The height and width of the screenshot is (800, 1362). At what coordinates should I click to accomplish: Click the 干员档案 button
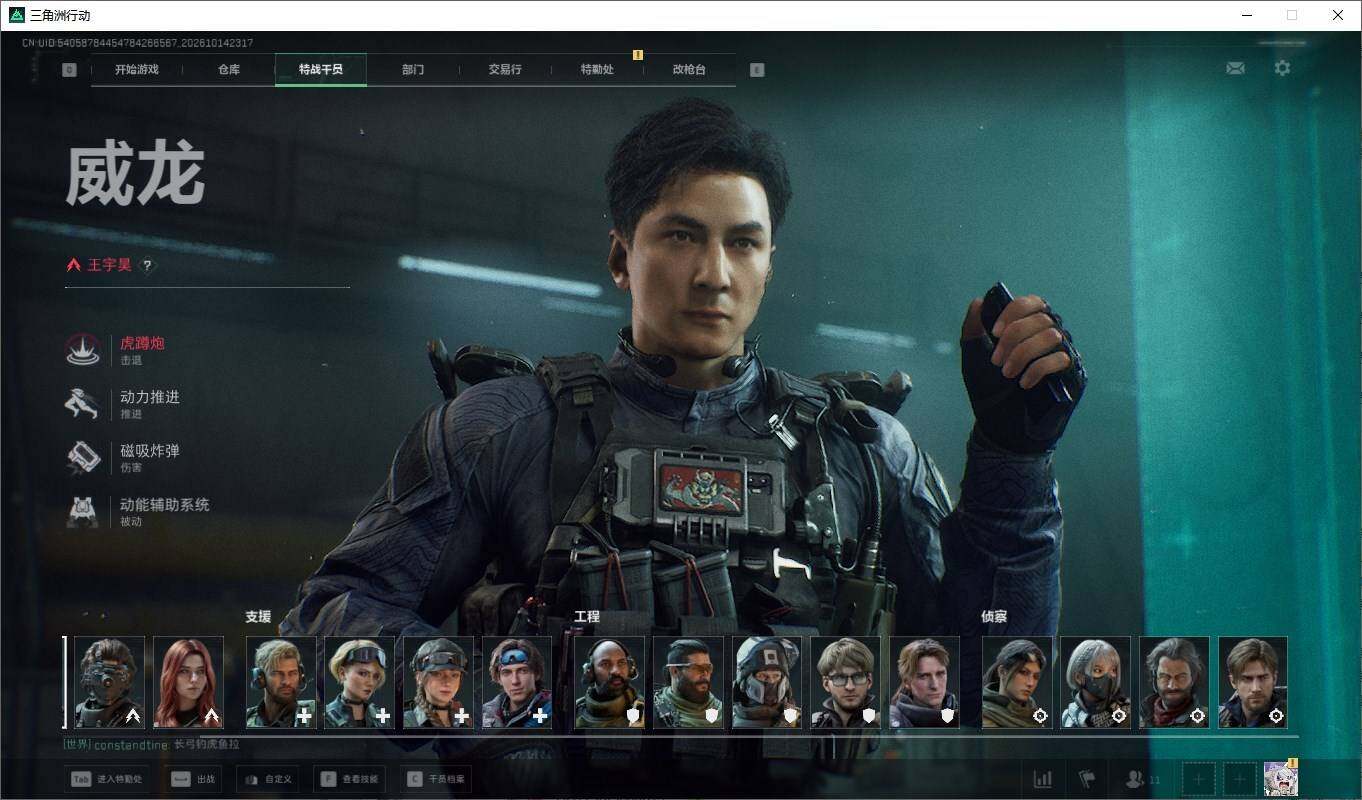click(437, 779)
